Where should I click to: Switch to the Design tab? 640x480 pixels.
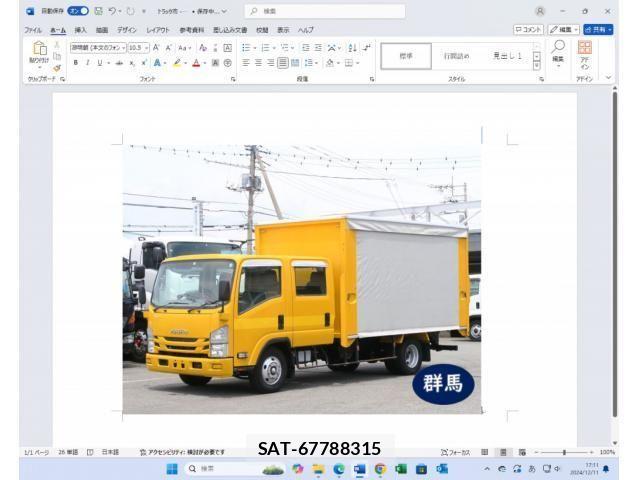tap(127, 30)
